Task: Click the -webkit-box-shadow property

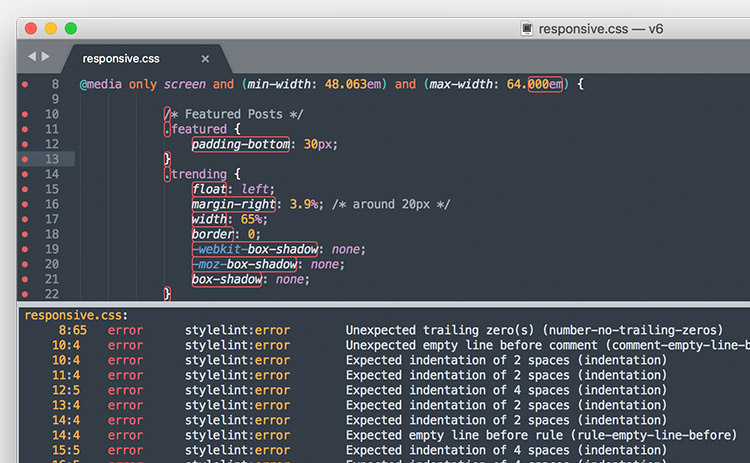Action: (x=254, y=249)
